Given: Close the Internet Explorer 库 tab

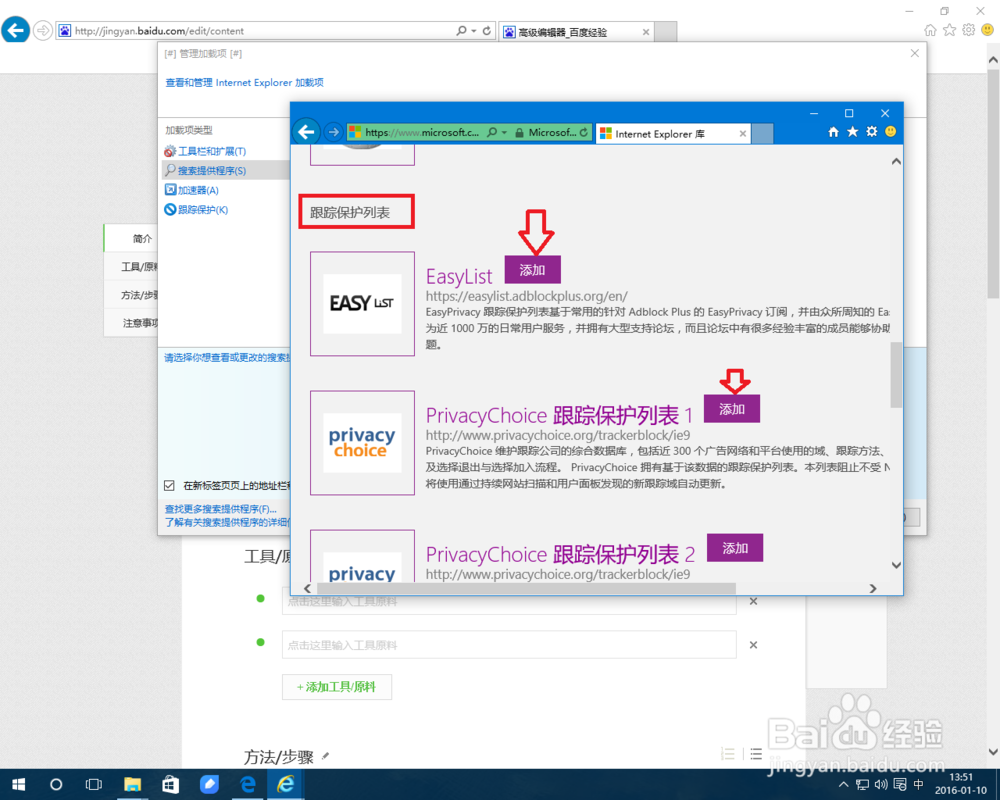Looking at the screenshot, I should coord(742,134).
